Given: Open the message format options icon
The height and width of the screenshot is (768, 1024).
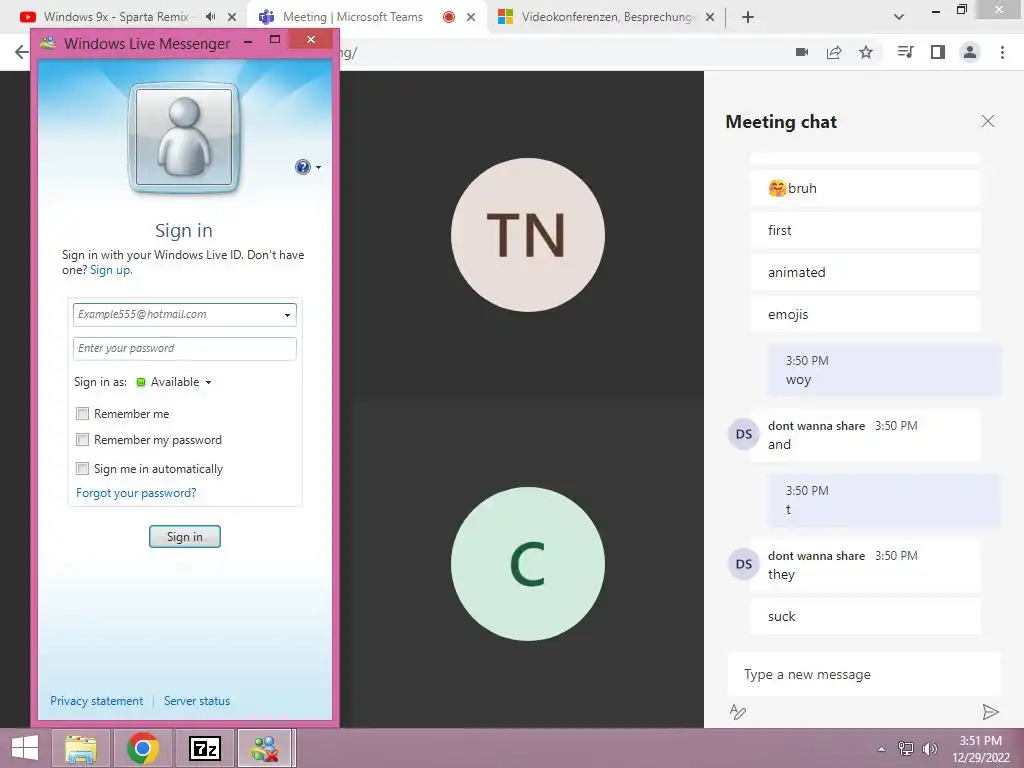Looking at the screenshot, I should (737, 712).
